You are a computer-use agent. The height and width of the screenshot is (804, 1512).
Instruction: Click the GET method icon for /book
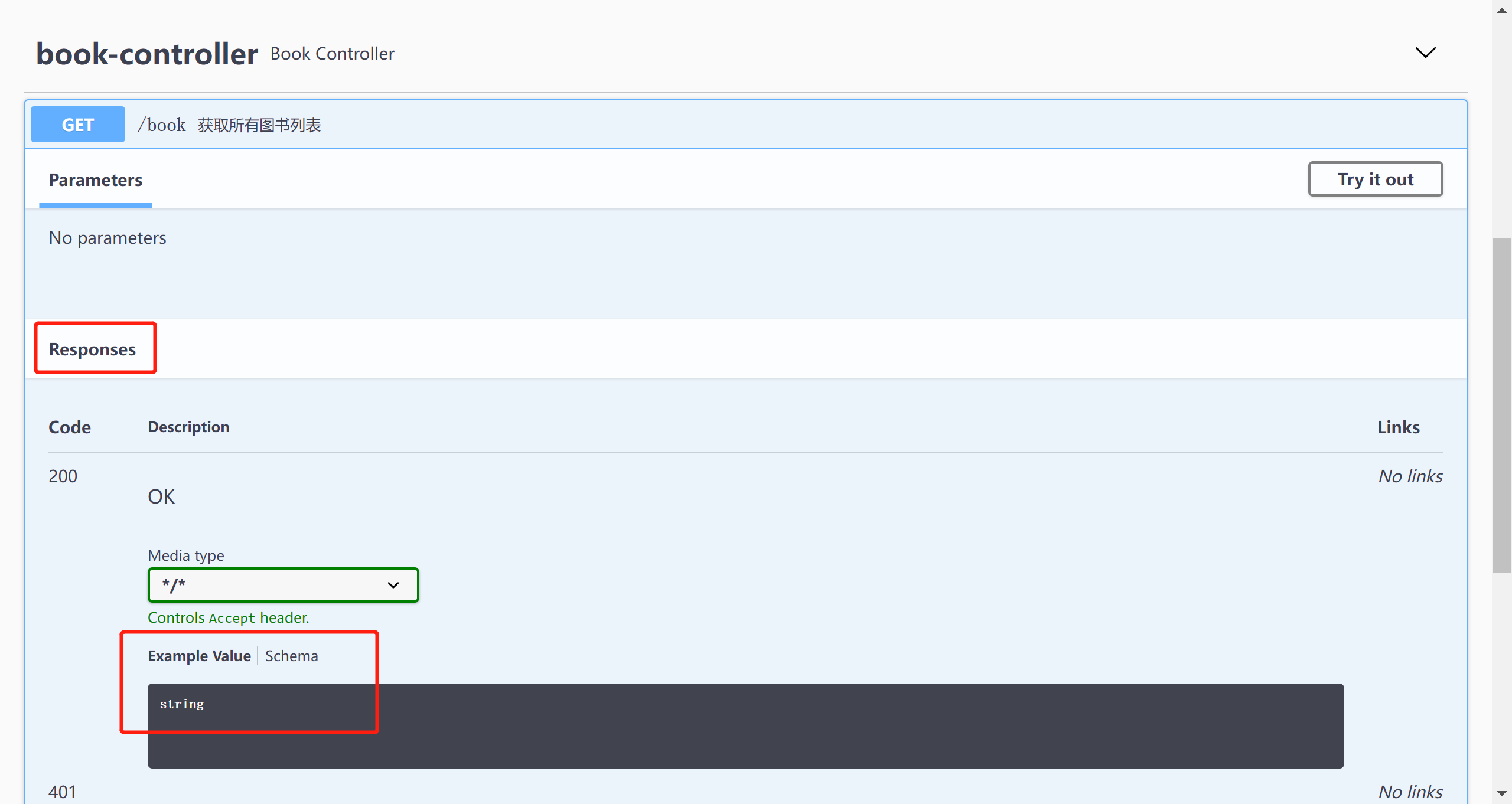[78, 124]
